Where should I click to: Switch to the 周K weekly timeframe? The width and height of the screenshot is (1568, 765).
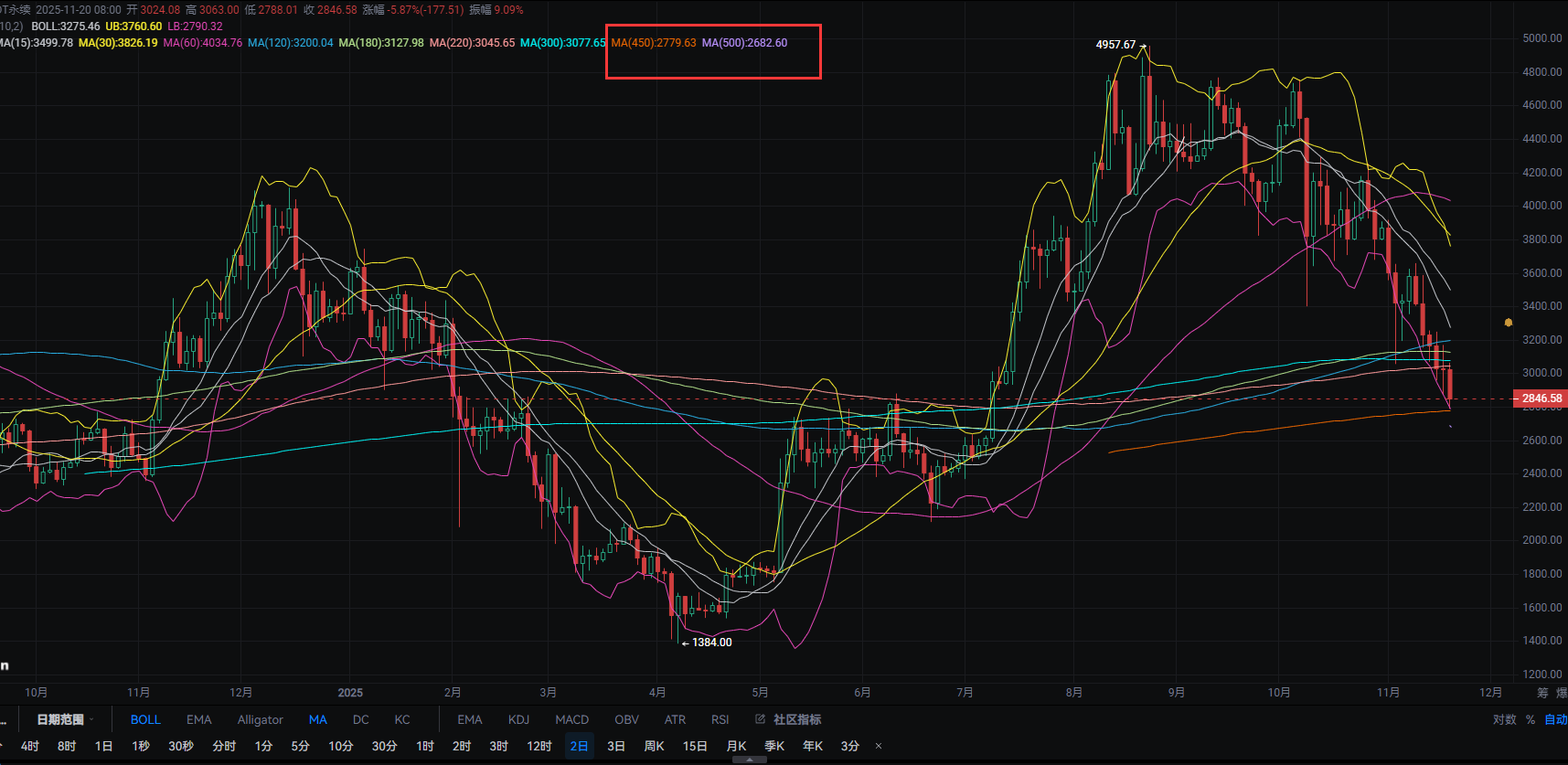coord(654,746)
